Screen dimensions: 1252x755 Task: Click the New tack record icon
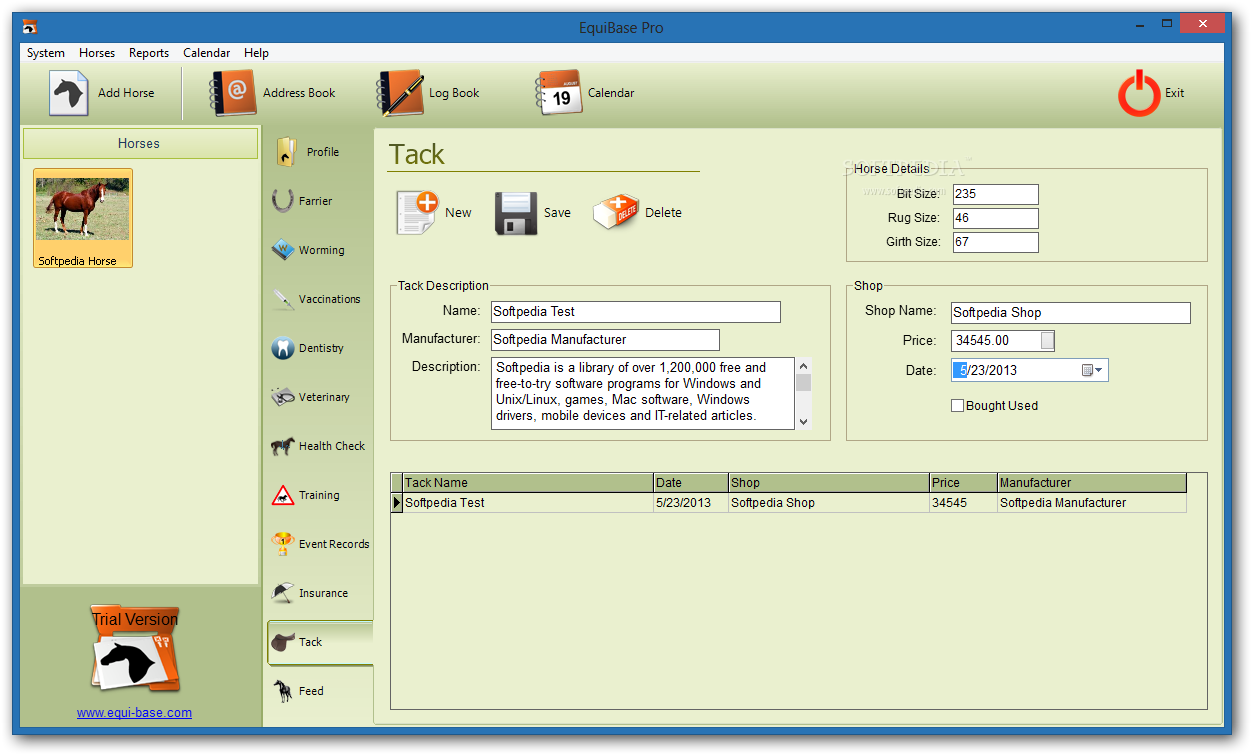(417, 212)
